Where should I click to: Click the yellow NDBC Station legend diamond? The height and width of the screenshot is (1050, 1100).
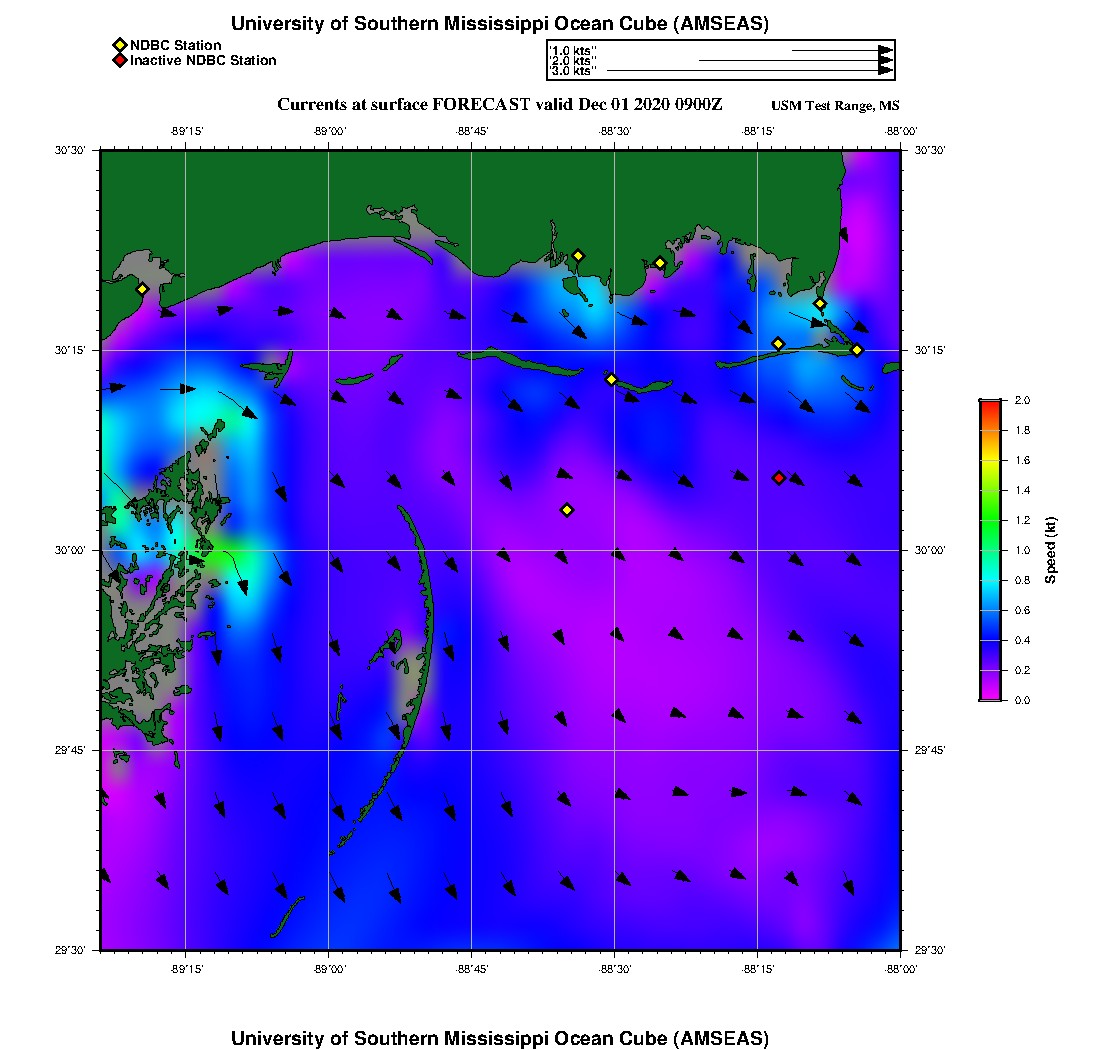pyautogui.click(x=119, y=45)
